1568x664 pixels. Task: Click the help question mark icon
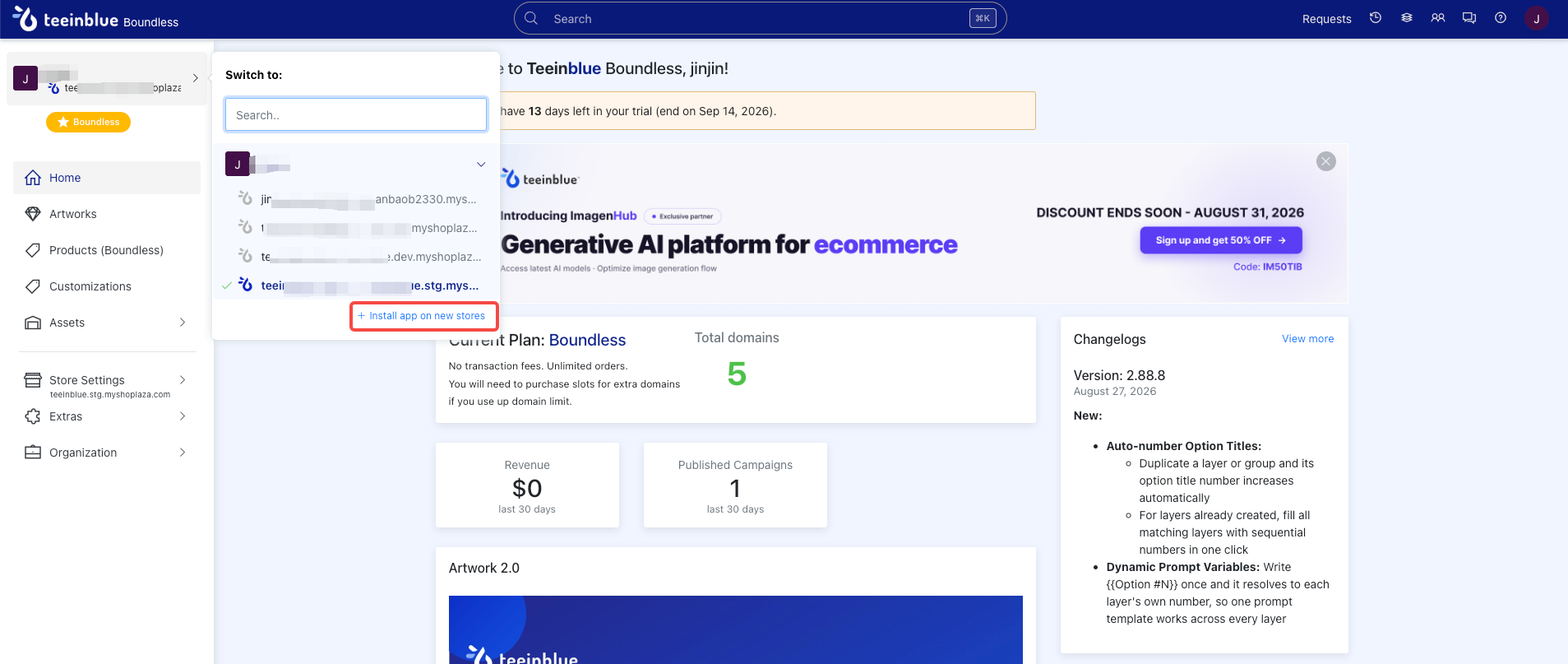pos(1501,18)
